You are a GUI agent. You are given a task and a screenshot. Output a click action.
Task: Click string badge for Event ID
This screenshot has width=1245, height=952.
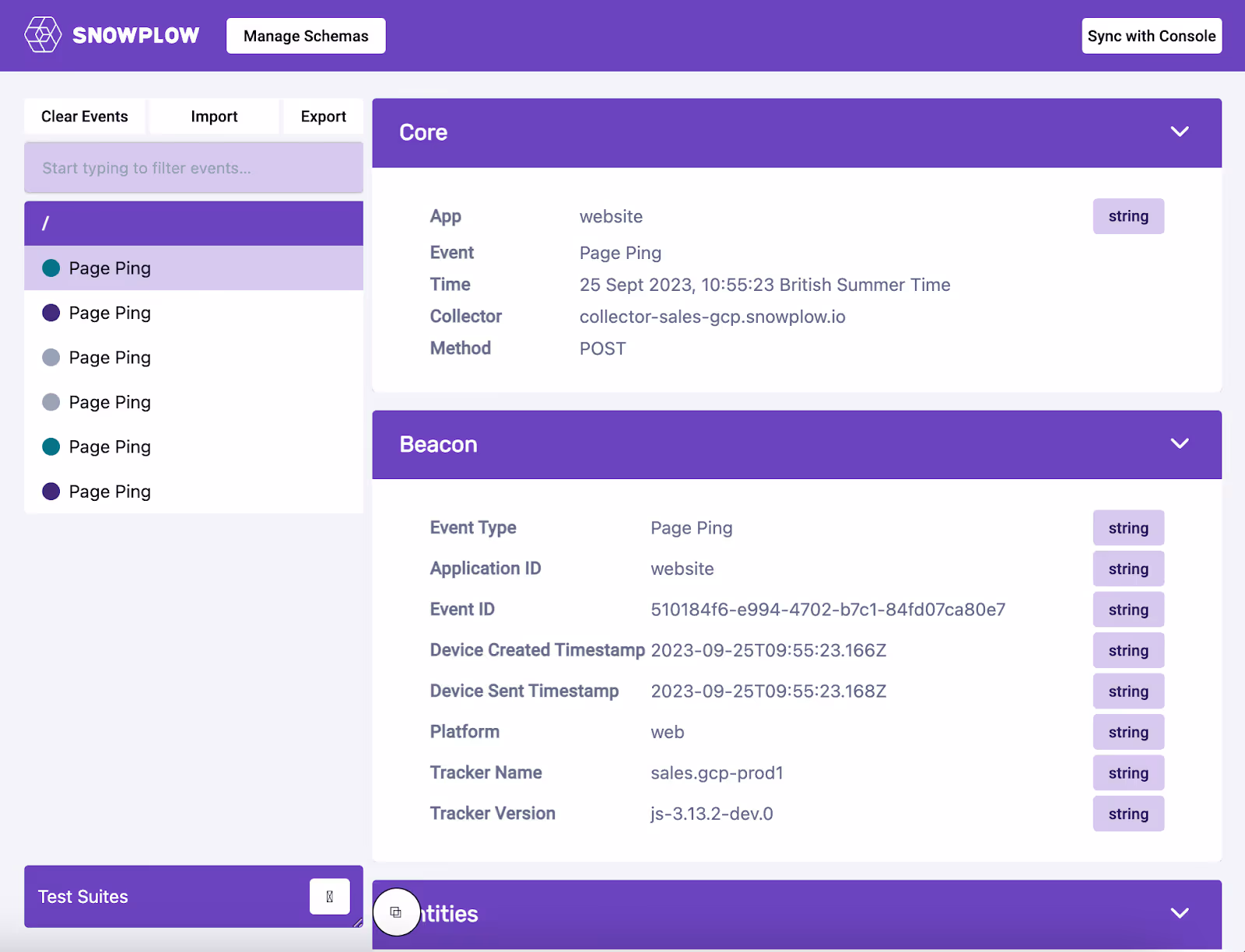click(1128, 610)
